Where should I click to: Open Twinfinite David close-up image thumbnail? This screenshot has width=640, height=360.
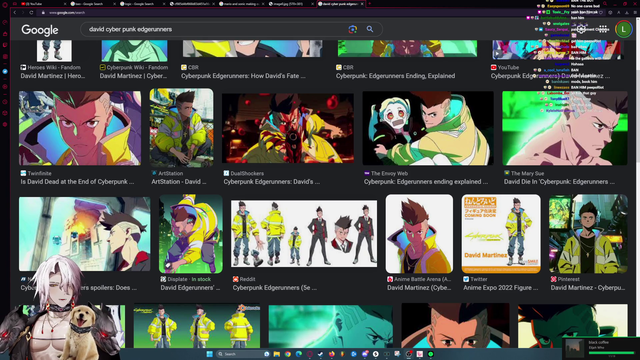tap(80, 128)
